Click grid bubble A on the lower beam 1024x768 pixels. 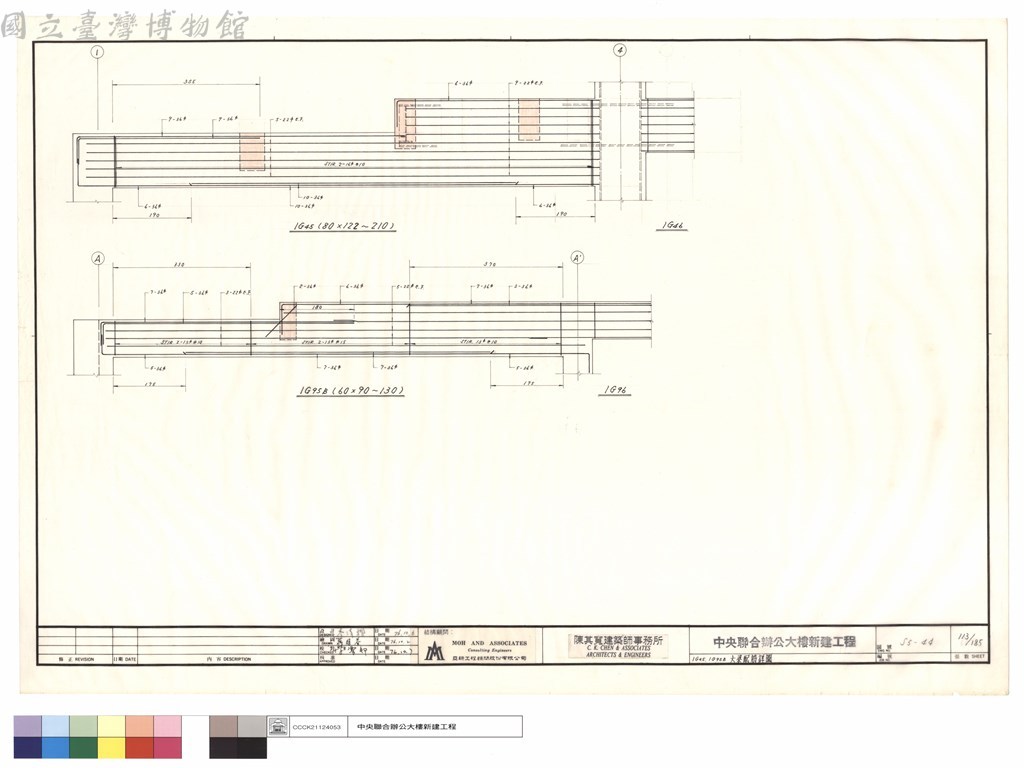tap(97, 259)
